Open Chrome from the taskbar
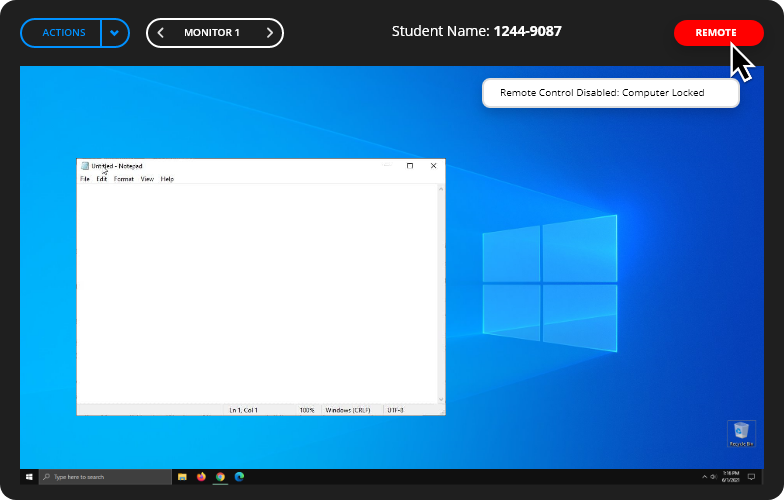Image resolution: width=784 pixels, height=500 pixels. pos(220,477)
